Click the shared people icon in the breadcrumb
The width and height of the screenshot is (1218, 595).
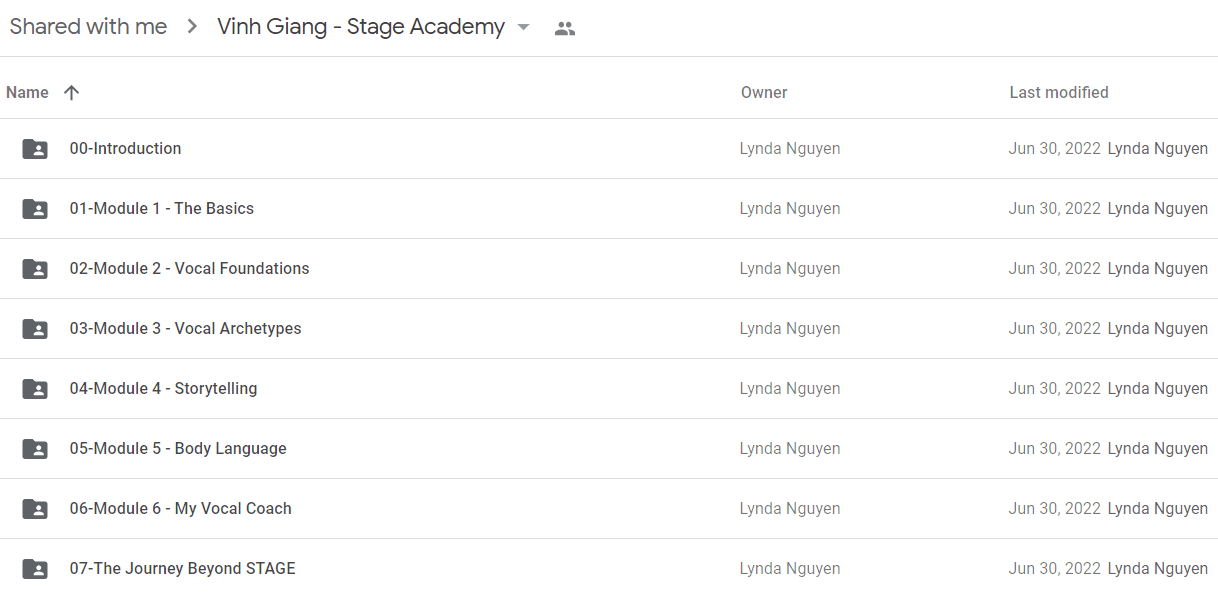click(x=565, y=29)
